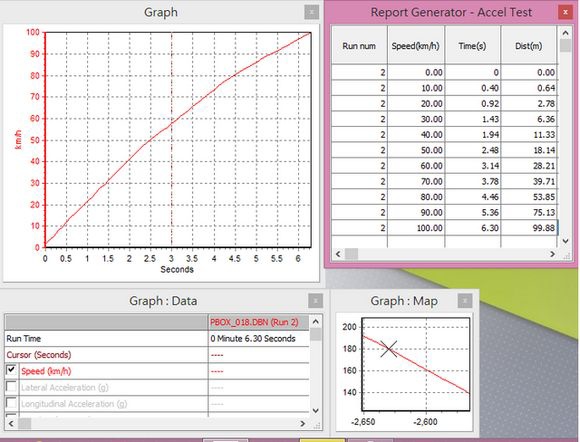Image resolution: width=580 pixels, height=442 pixels.
Task: Click the 100.00 speed cell
Action: click(416, 228)
